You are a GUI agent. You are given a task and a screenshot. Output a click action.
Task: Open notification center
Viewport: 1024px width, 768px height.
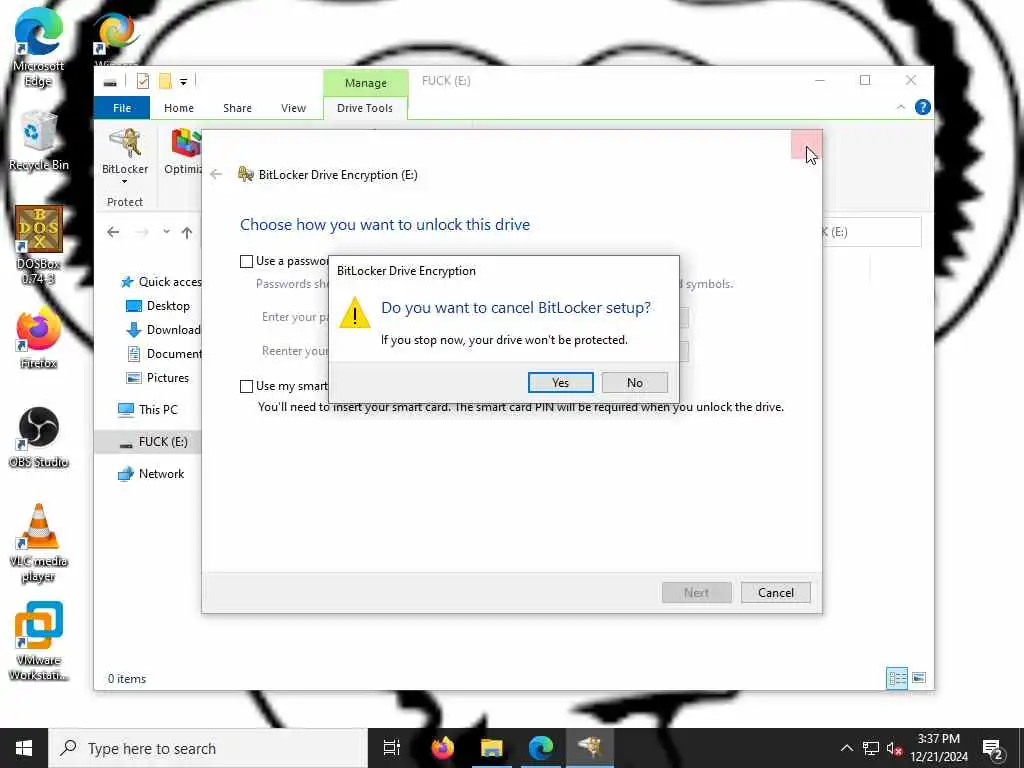(993, 748)
